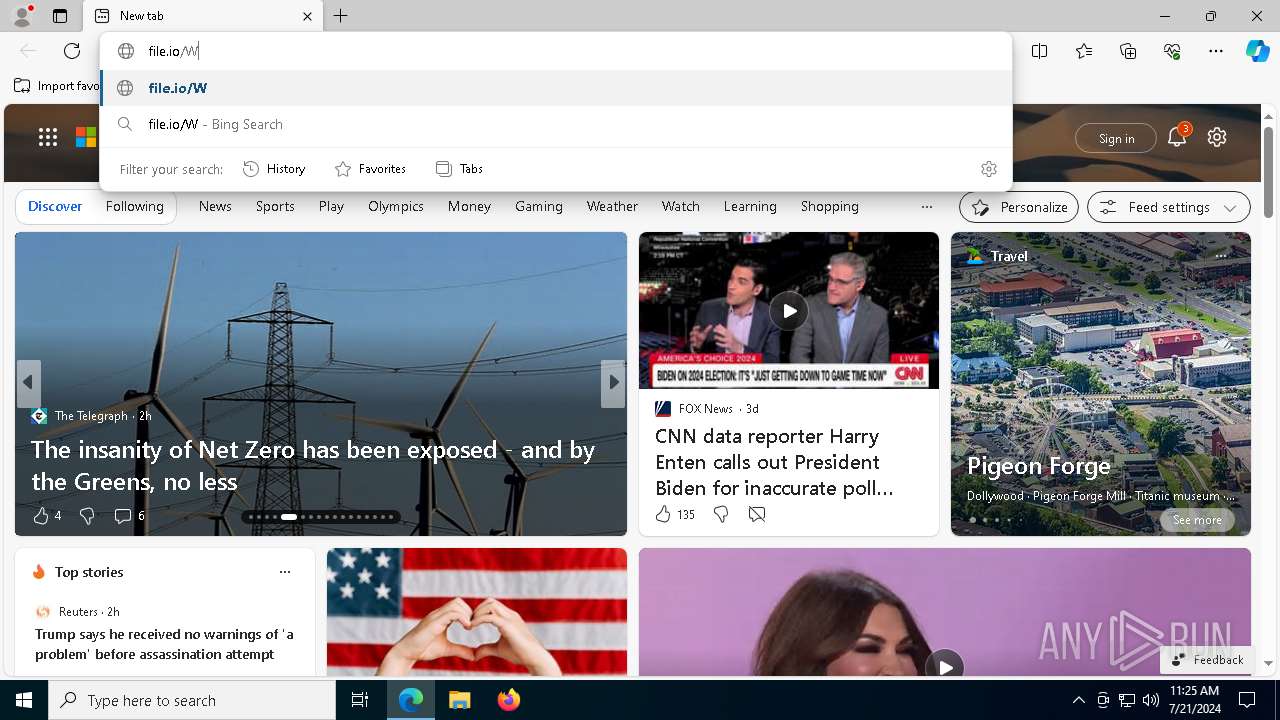Viewport: 1280px width, 720px height.
Task: Open the Learning category
Action: (750, 206)
